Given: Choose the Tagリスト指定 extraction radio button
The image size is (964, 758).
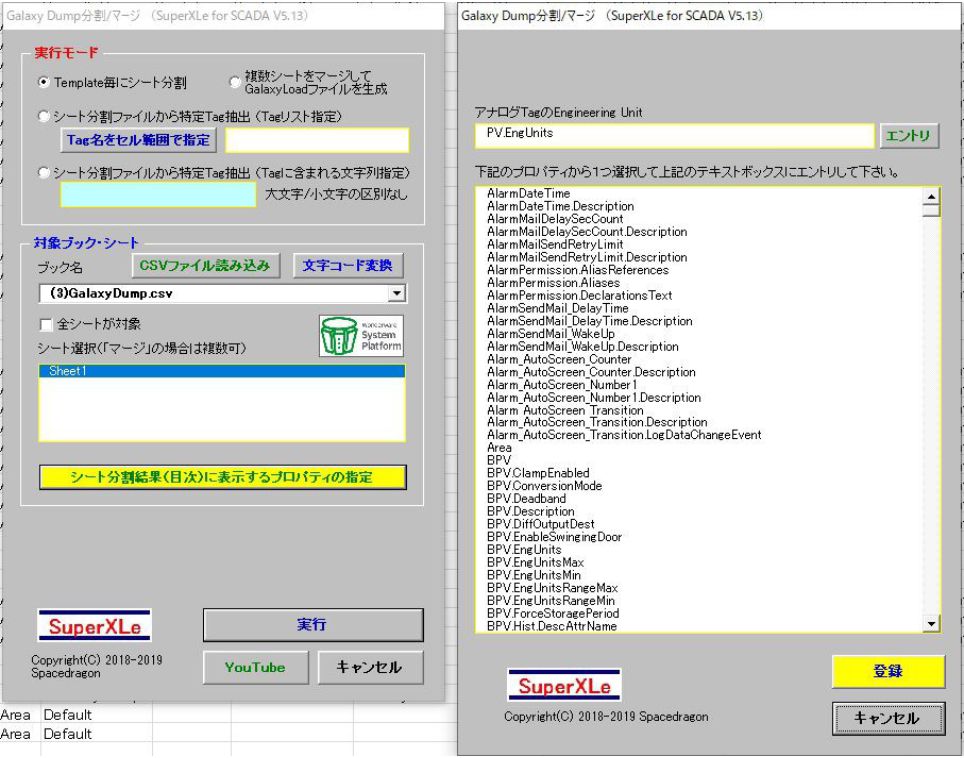Looking at the screenshot, I should pyautogui.click(x=44, y=116).
